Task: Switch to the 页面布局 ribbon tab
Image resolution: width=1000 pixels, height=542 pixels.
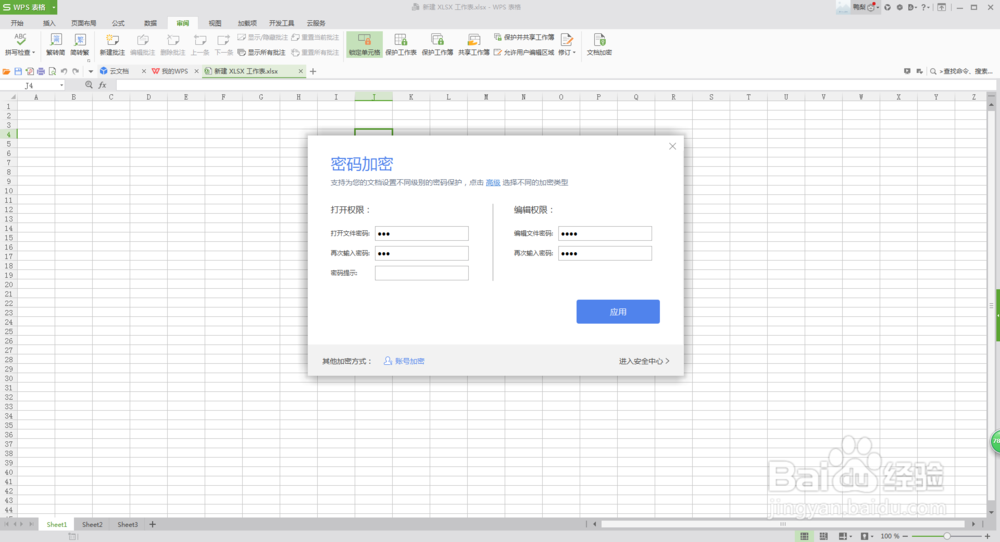Action: 84,23
